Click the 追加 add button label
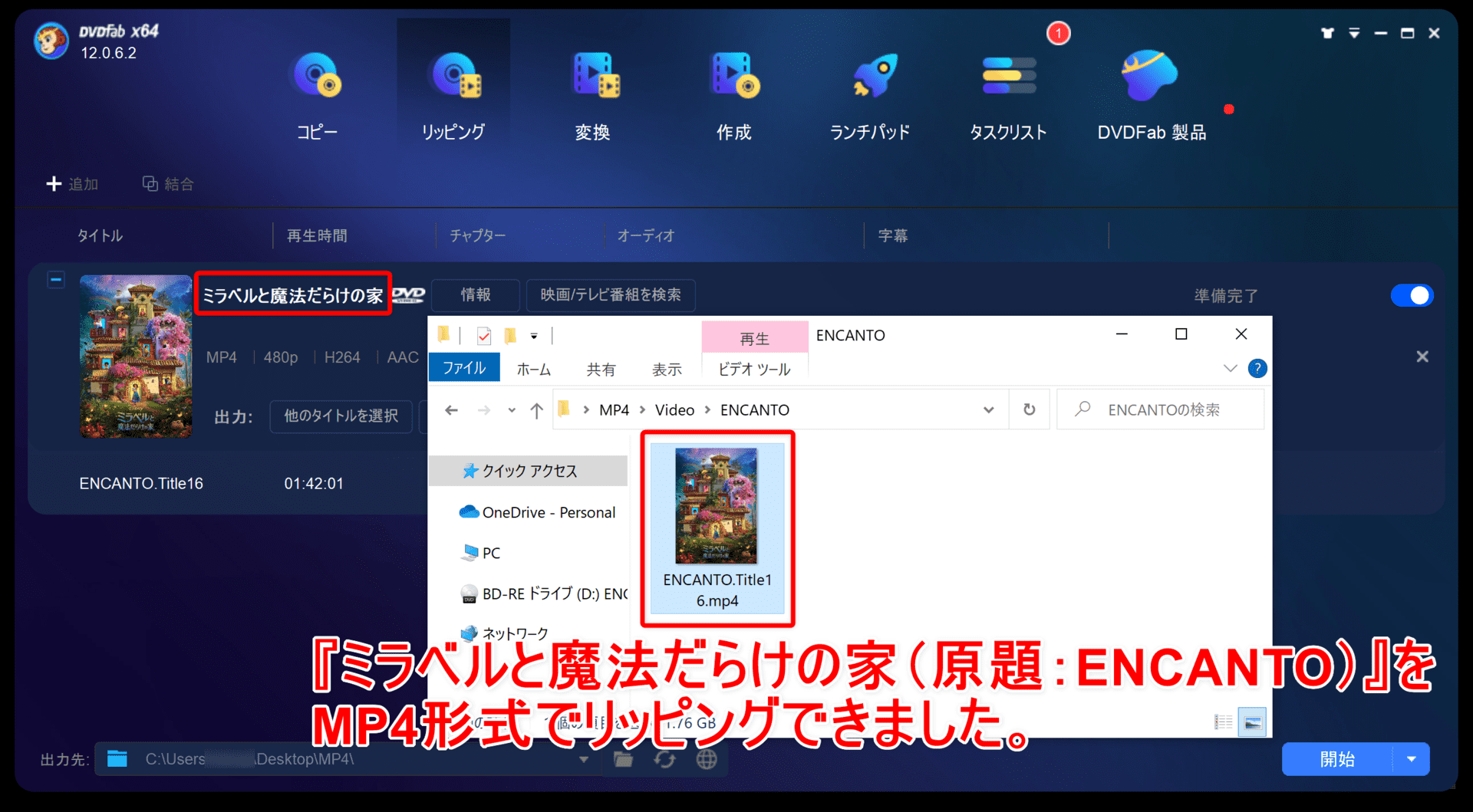1473x812 pixels. (x=84, y=185)
